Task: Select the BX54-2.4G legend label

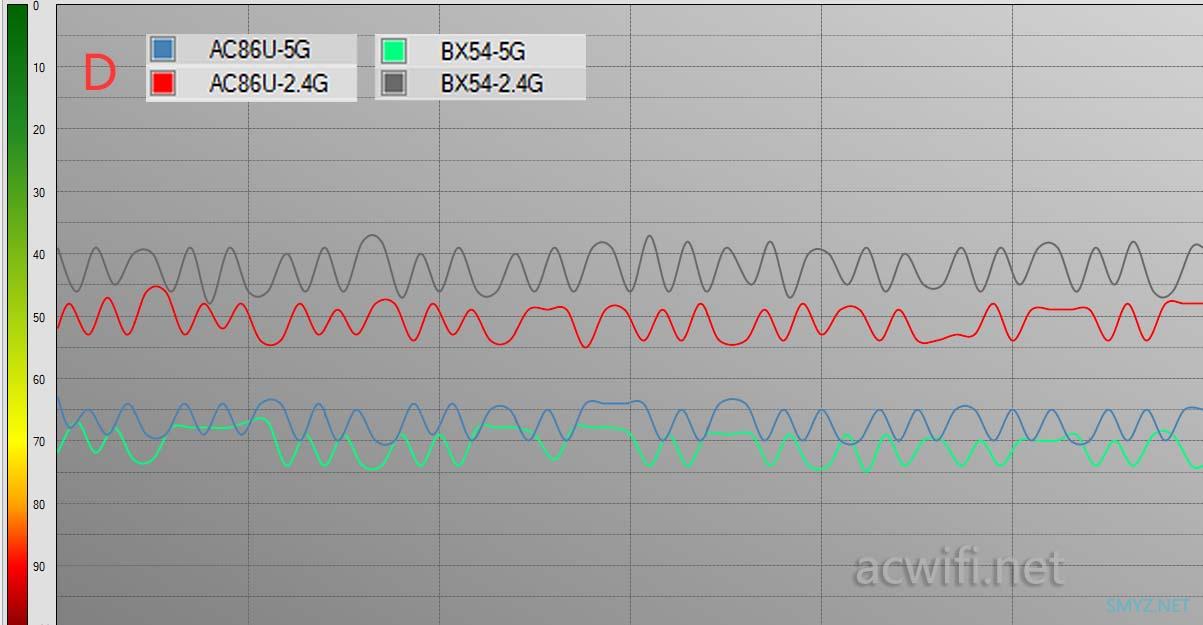Action: pyautogui.click(x=492, y=84)
